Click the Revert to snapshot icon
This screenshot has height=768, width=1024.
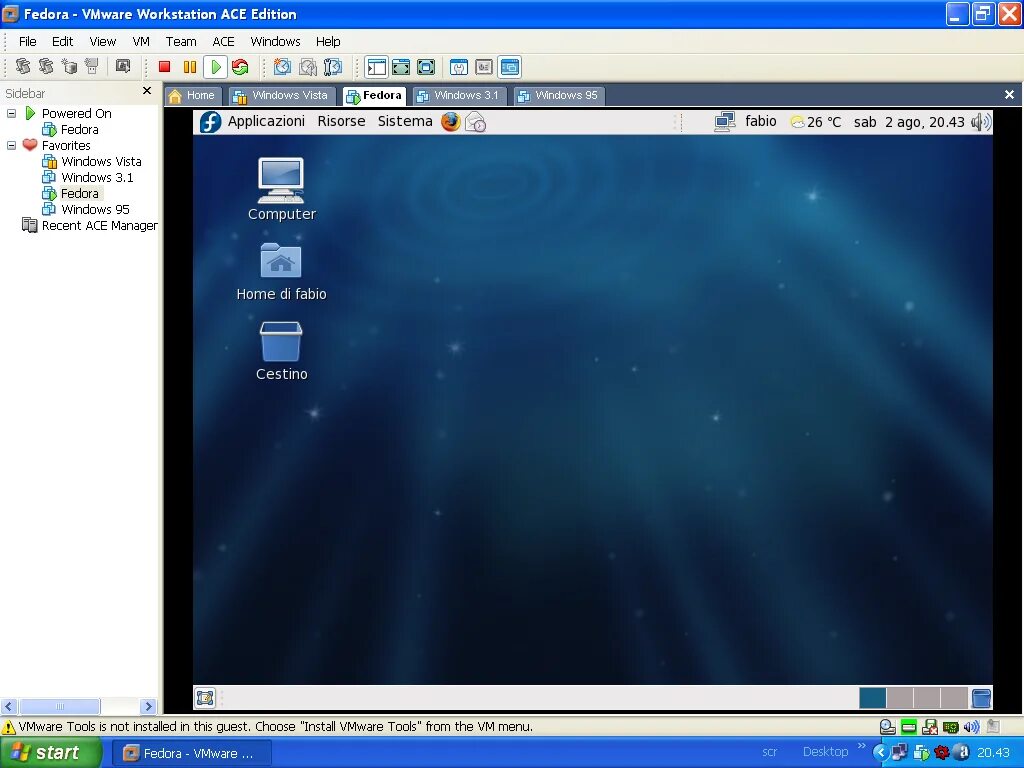[308, 67]
